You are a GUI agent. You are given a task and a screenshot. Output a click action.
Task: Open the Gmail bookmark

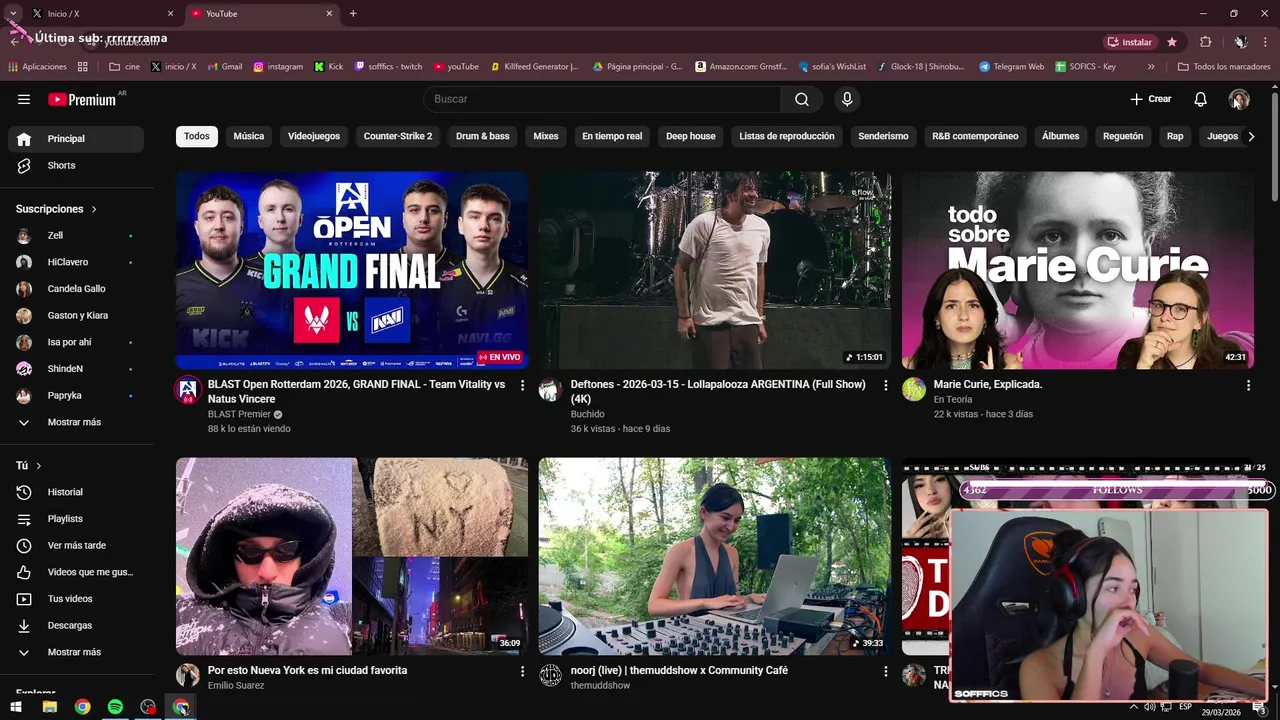coord(225,67)
